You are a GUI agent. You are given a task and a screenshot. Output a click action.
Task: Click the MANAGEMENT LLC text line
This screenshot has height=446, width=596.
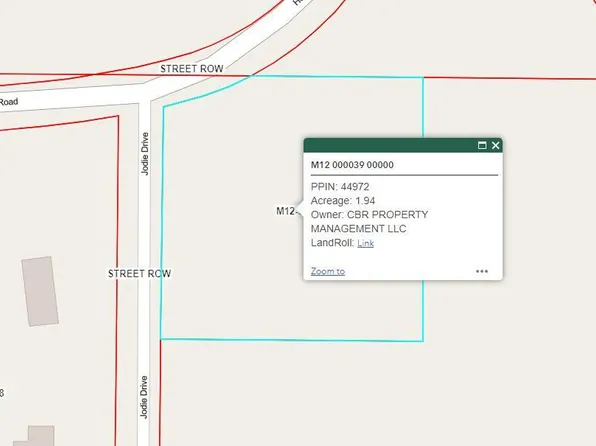[358, 229]
